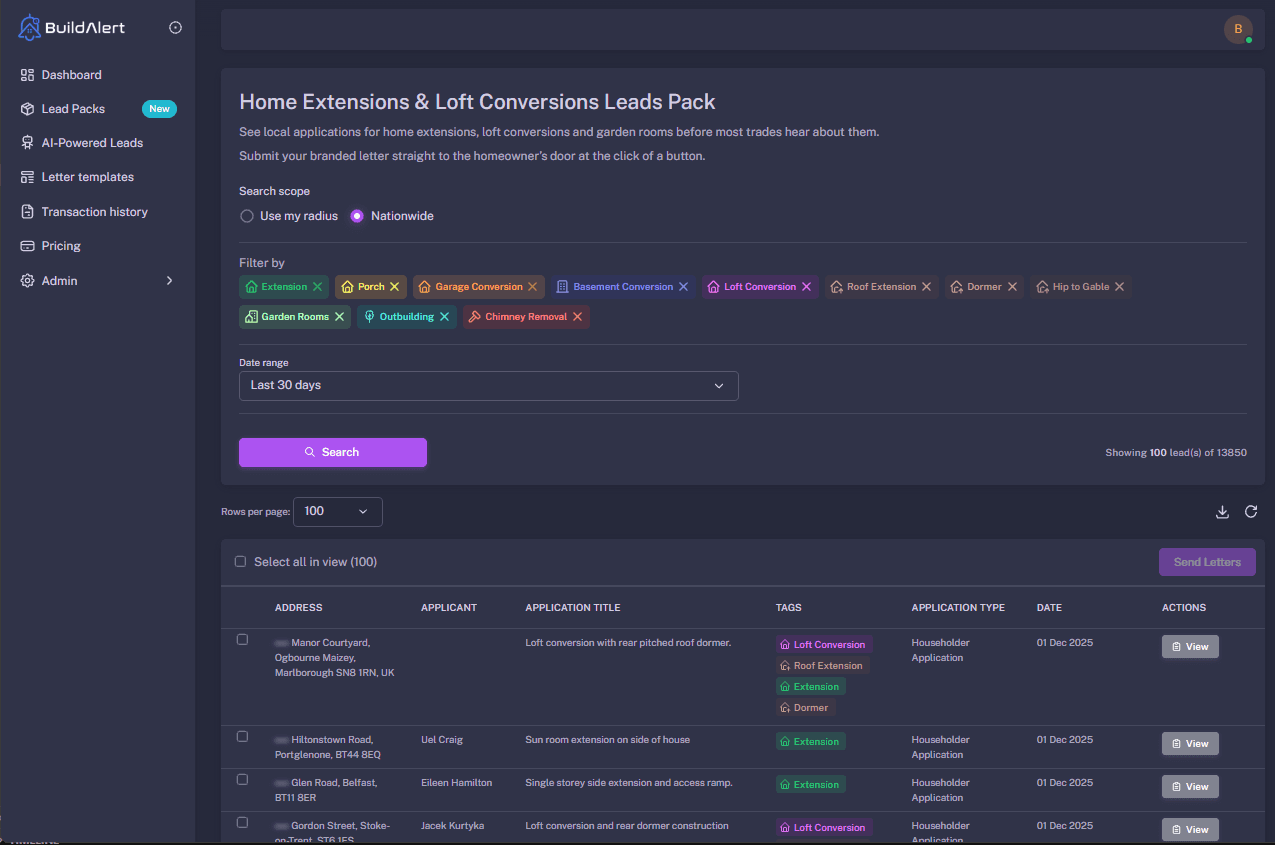Viewport: 1275px width, 845px height.
Task: Select AI-Powered Leads in the sidebar
Action: (x=90, y=142)
